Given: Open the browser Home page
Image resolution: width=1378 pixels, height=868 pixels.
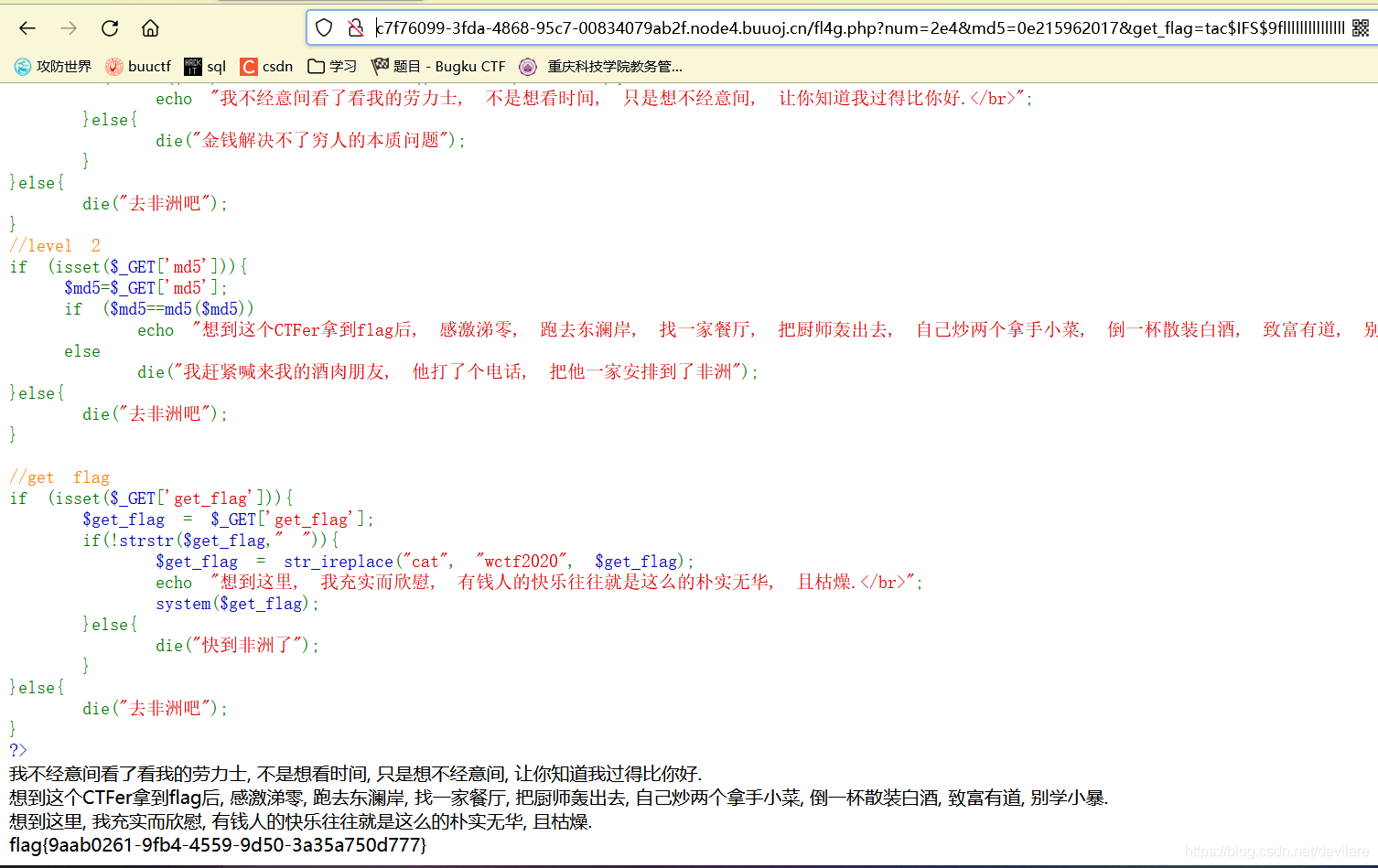Looking at the screenshot, I should [150, 27].
